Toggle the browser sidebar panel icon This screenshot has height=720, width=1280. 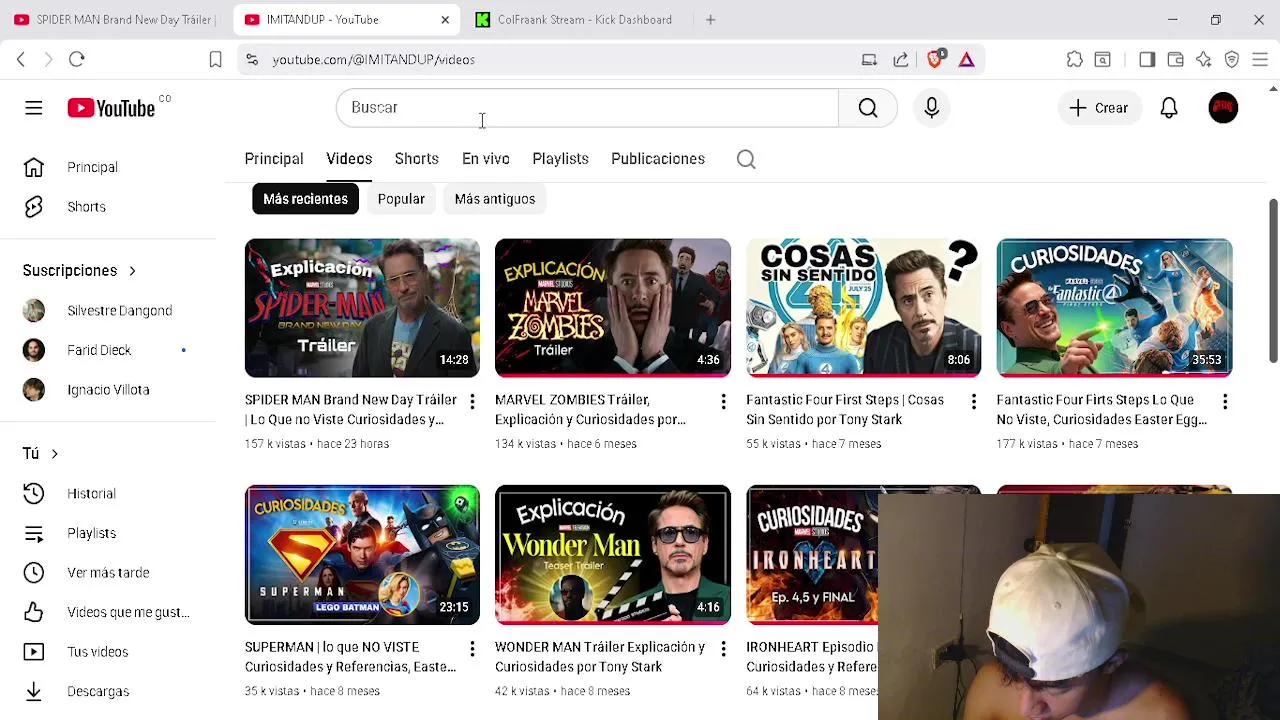click(1147, 60)
